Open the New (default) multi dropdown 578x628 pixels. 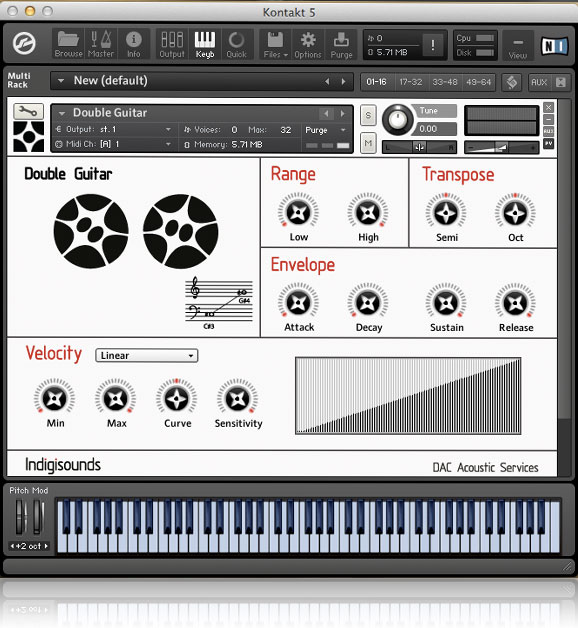tap(61, 81)
